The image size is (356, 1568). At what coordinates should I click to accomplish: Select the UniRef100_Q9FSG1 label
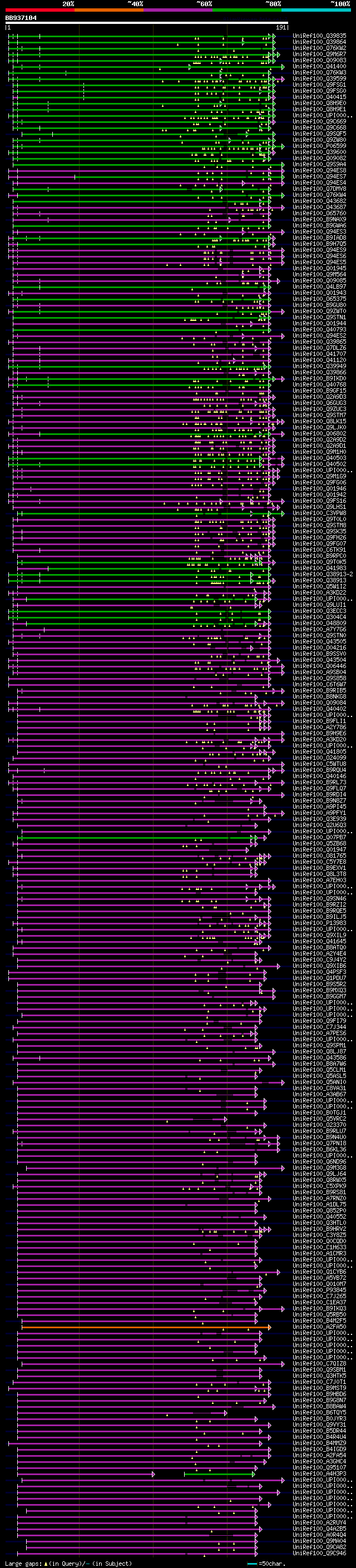[319, 85]
